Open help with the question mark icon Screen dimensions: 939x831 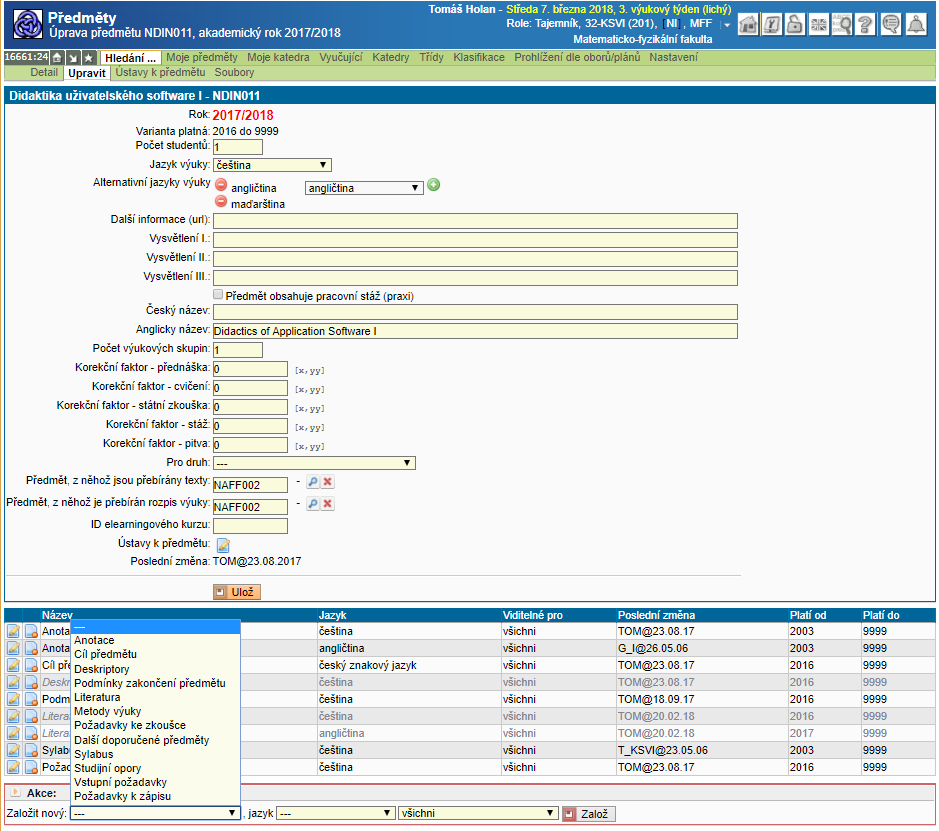(866, 25)
